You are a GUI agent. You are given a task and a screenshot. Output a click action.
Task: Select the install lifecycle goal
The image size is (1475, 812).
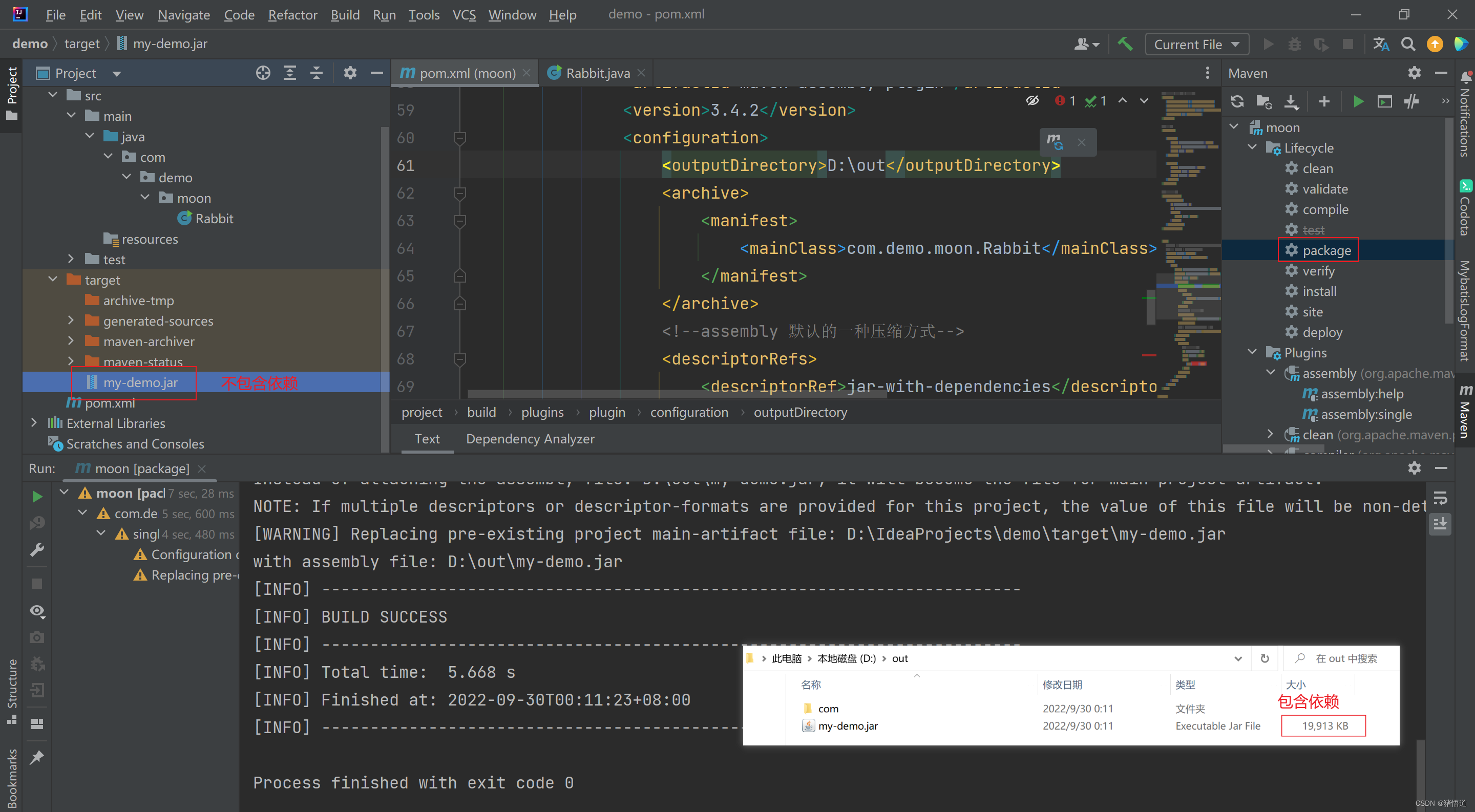pos(1319,291)
